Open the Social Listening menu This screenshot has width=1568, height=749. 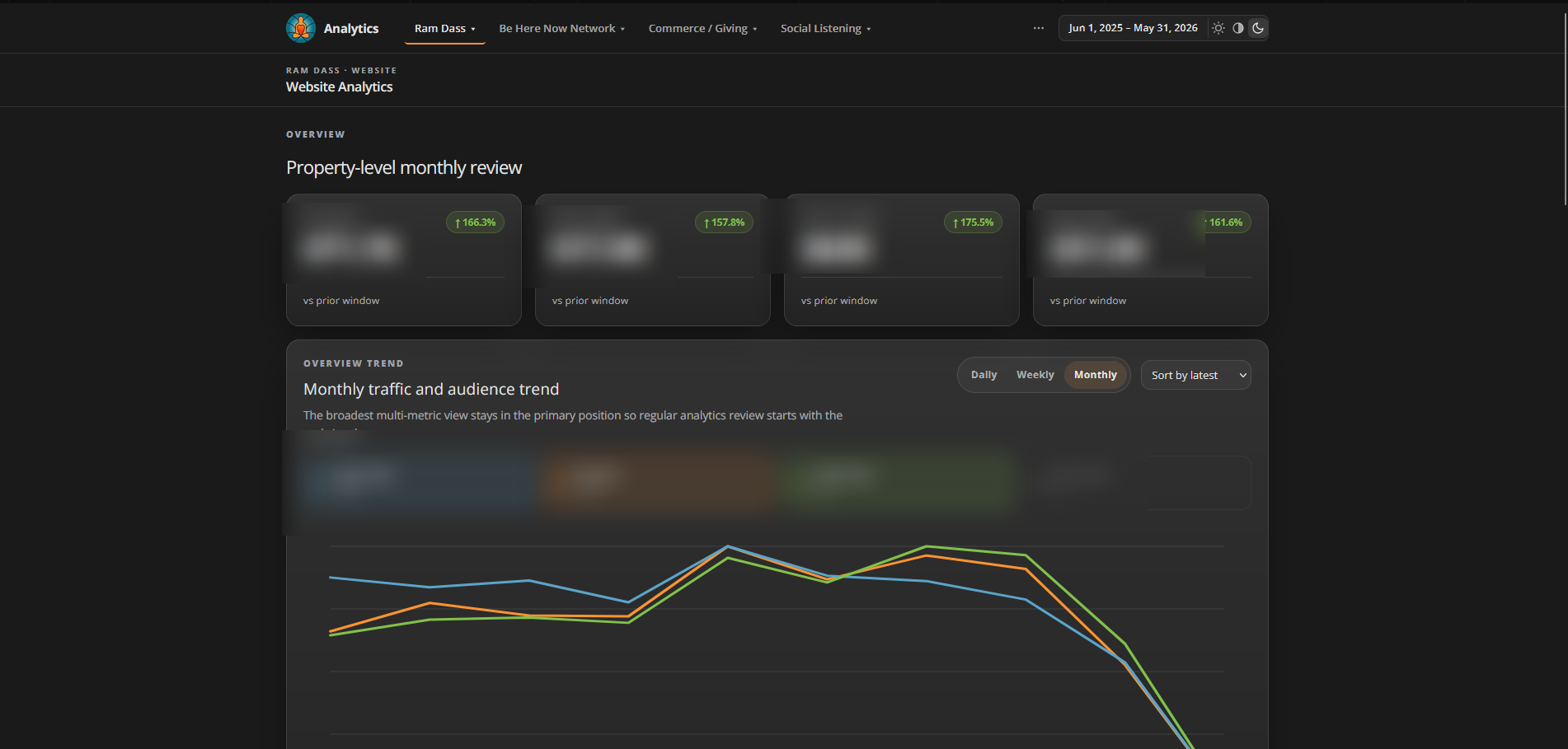tap(826, 28)
